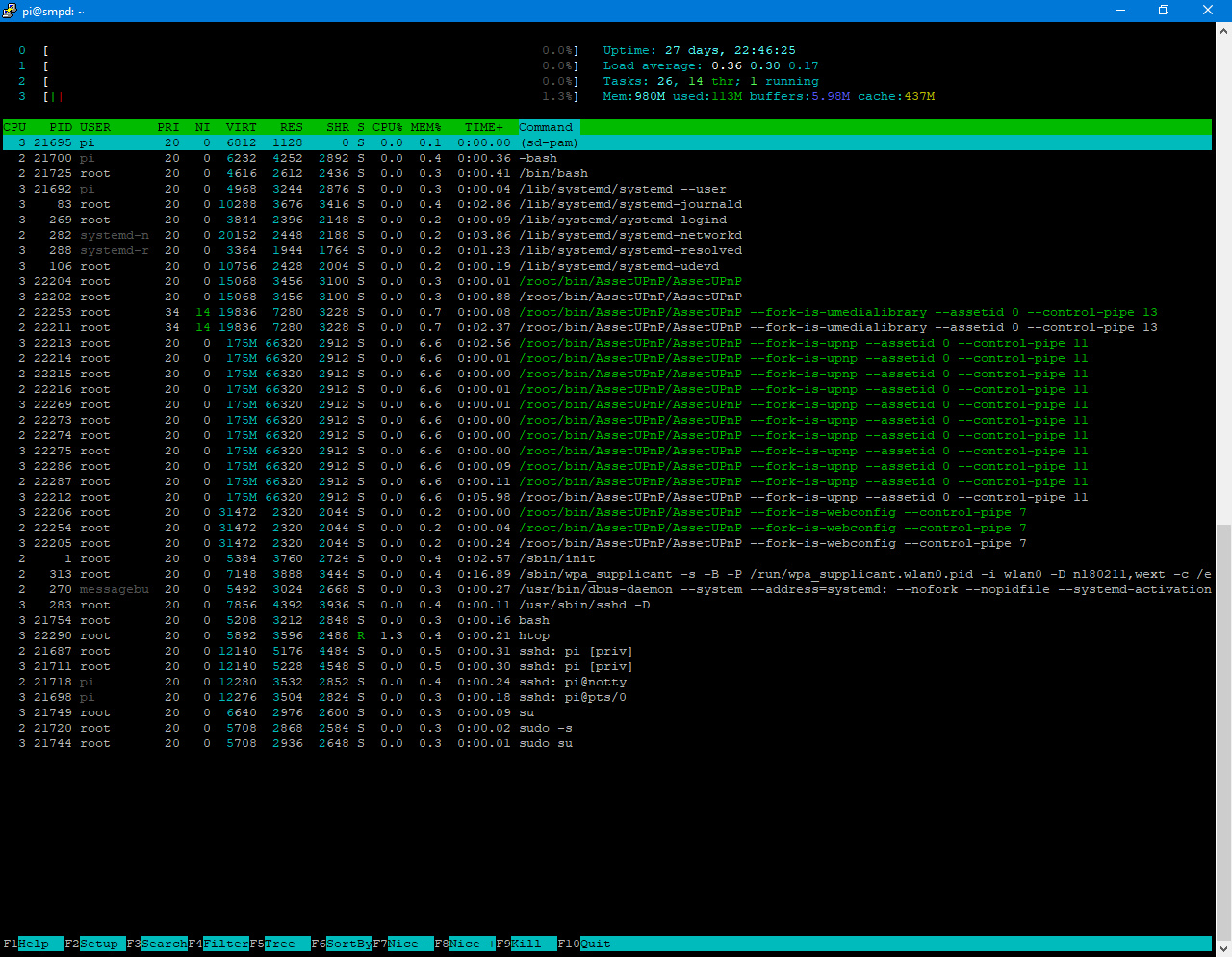
Task: Open F2 Setup screen
Action: click(x=95, y=944)
